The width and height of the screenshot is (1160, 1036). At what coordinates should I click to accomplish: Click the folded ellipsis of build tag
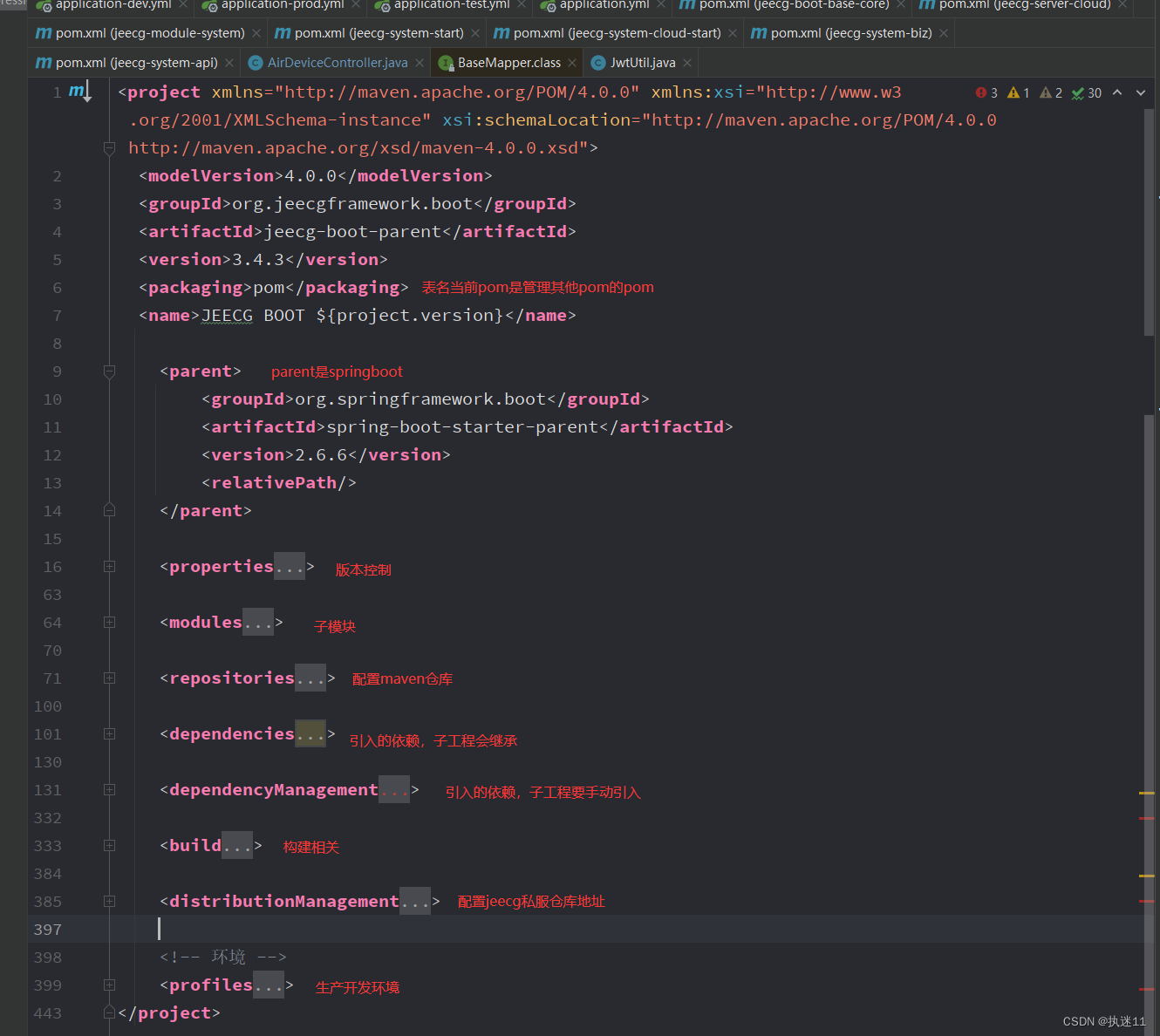coord(237,846)
